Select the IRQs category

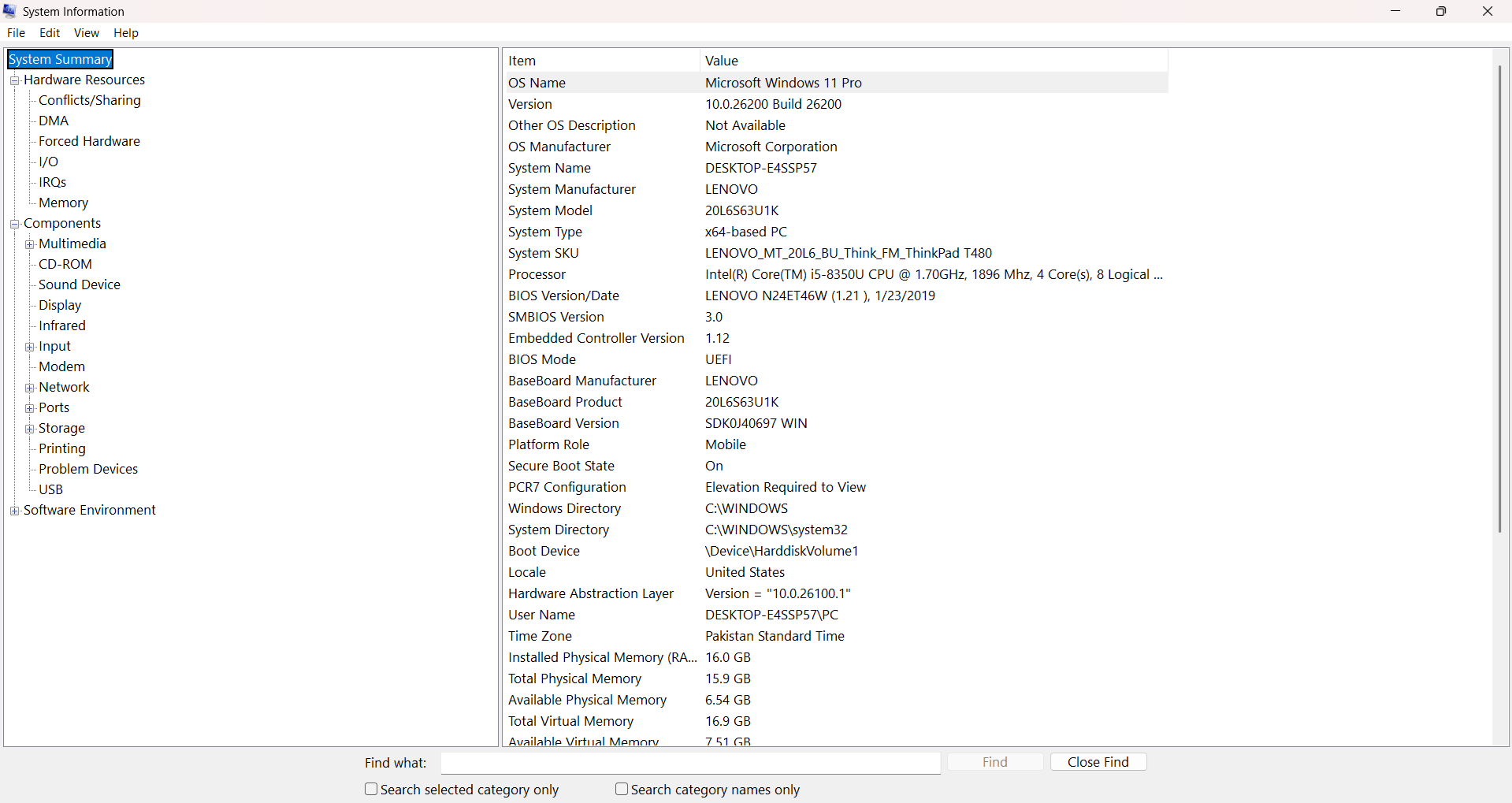pos(52,182)
